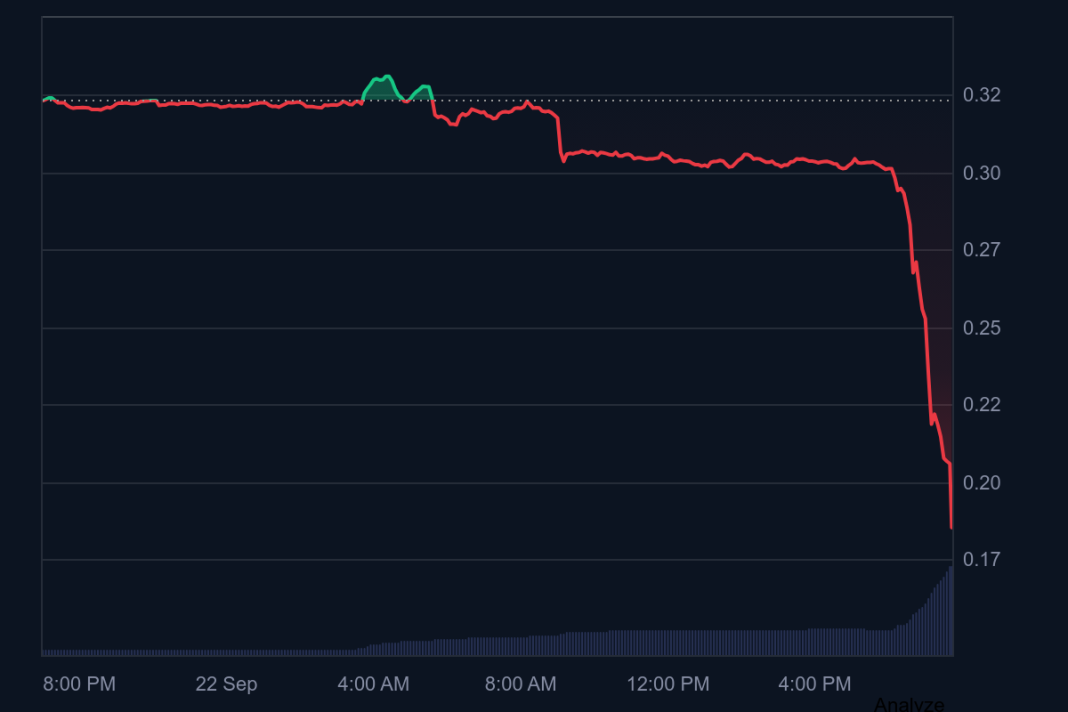Click the start of the price line at left edge

click(44, 100)
